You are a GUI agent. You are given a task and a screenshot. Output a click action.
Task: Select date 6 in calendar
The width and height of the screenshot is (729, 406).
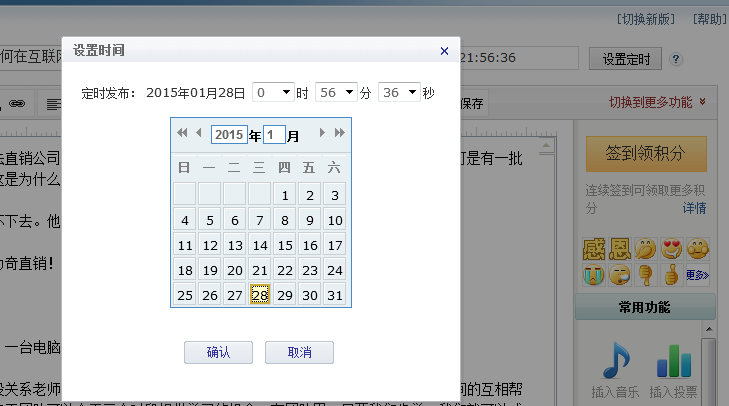tap(235, 220)
